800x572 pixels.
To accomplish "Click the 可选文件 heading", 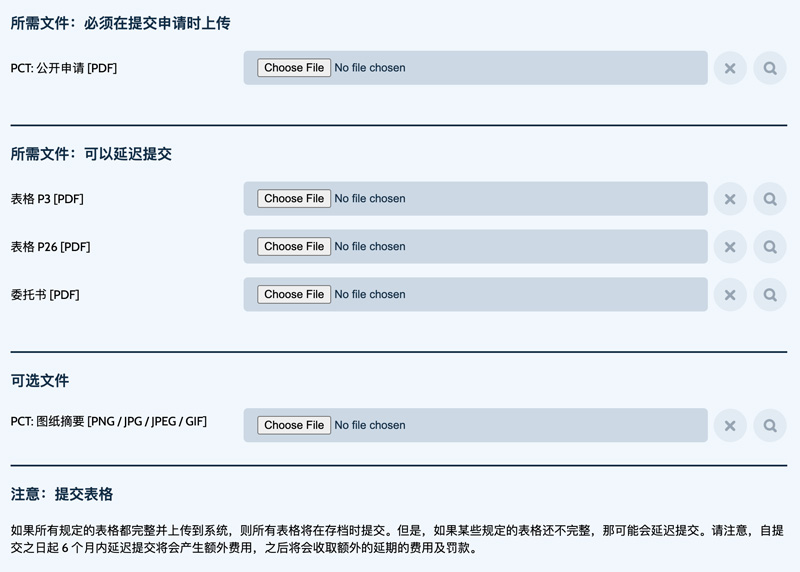I will pos(40,381).
